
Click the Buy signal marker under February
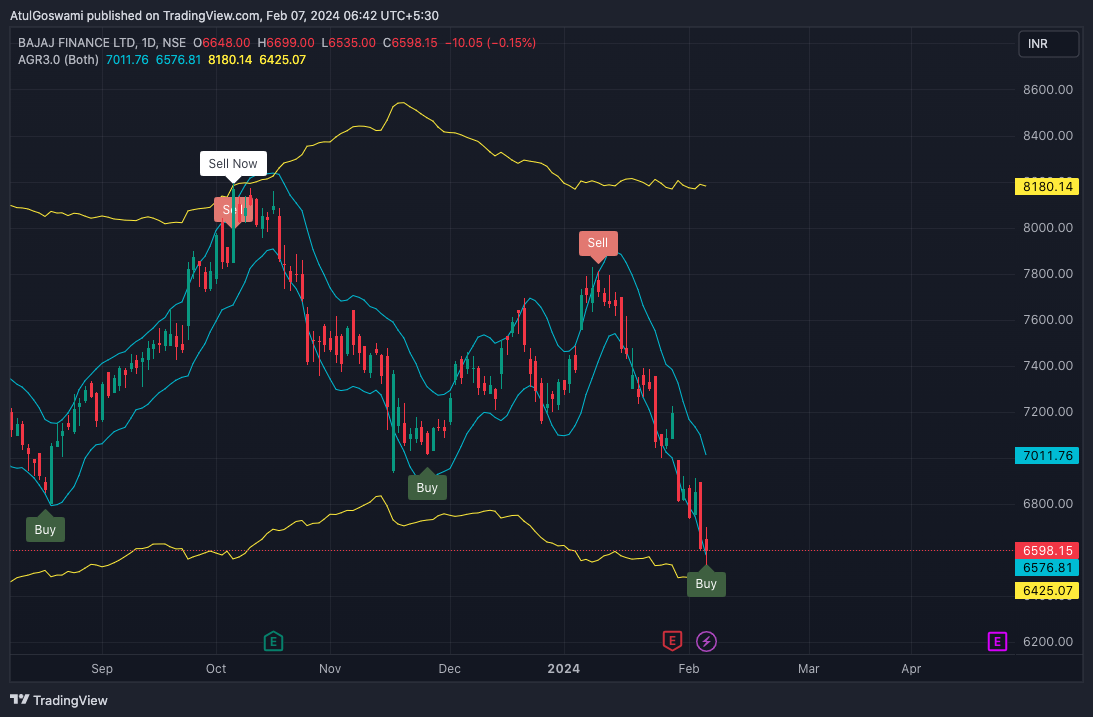(706, 583)
